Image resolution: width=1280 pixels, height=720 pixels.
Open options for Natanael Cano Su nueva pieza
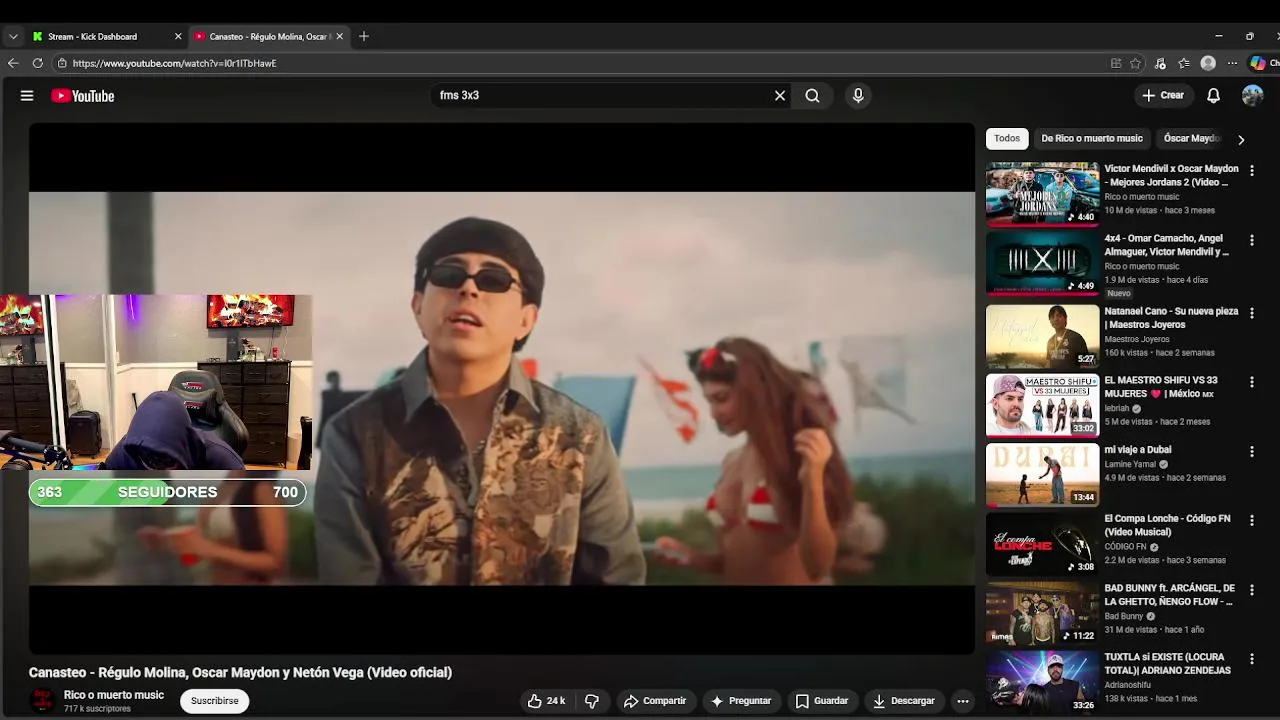[1251, 313]
